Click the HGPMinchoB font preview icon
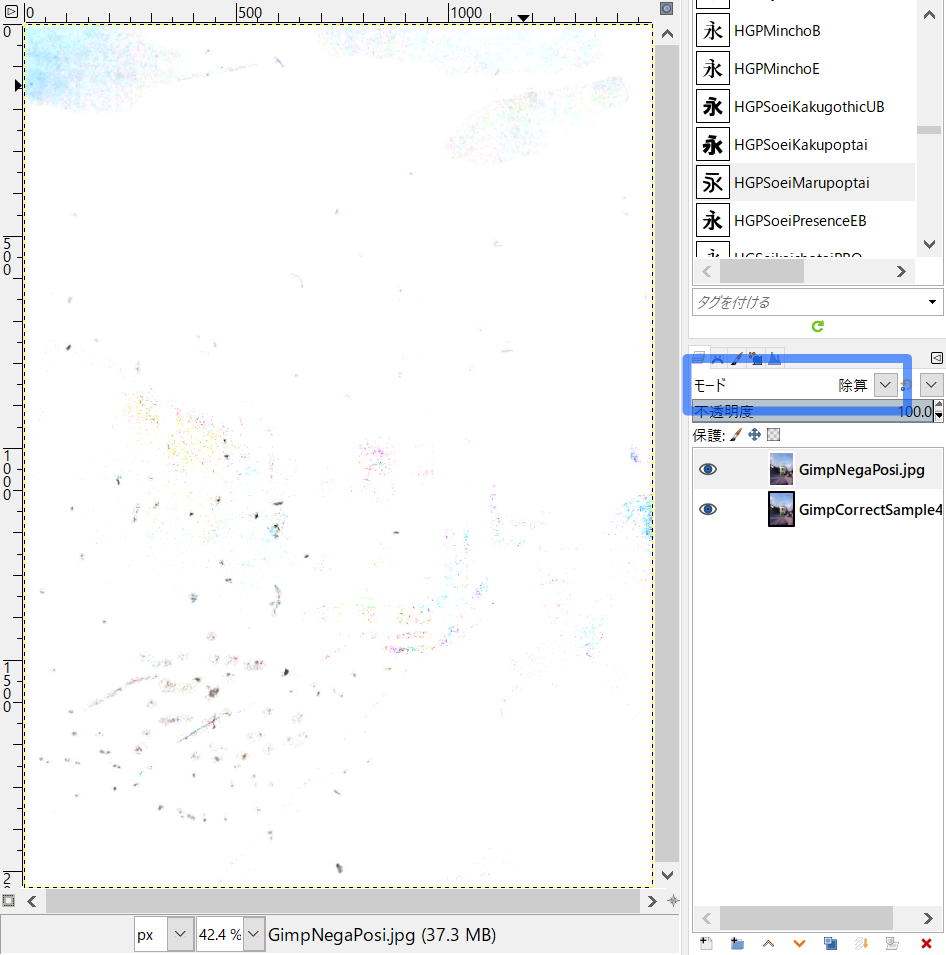 (713, 30)
